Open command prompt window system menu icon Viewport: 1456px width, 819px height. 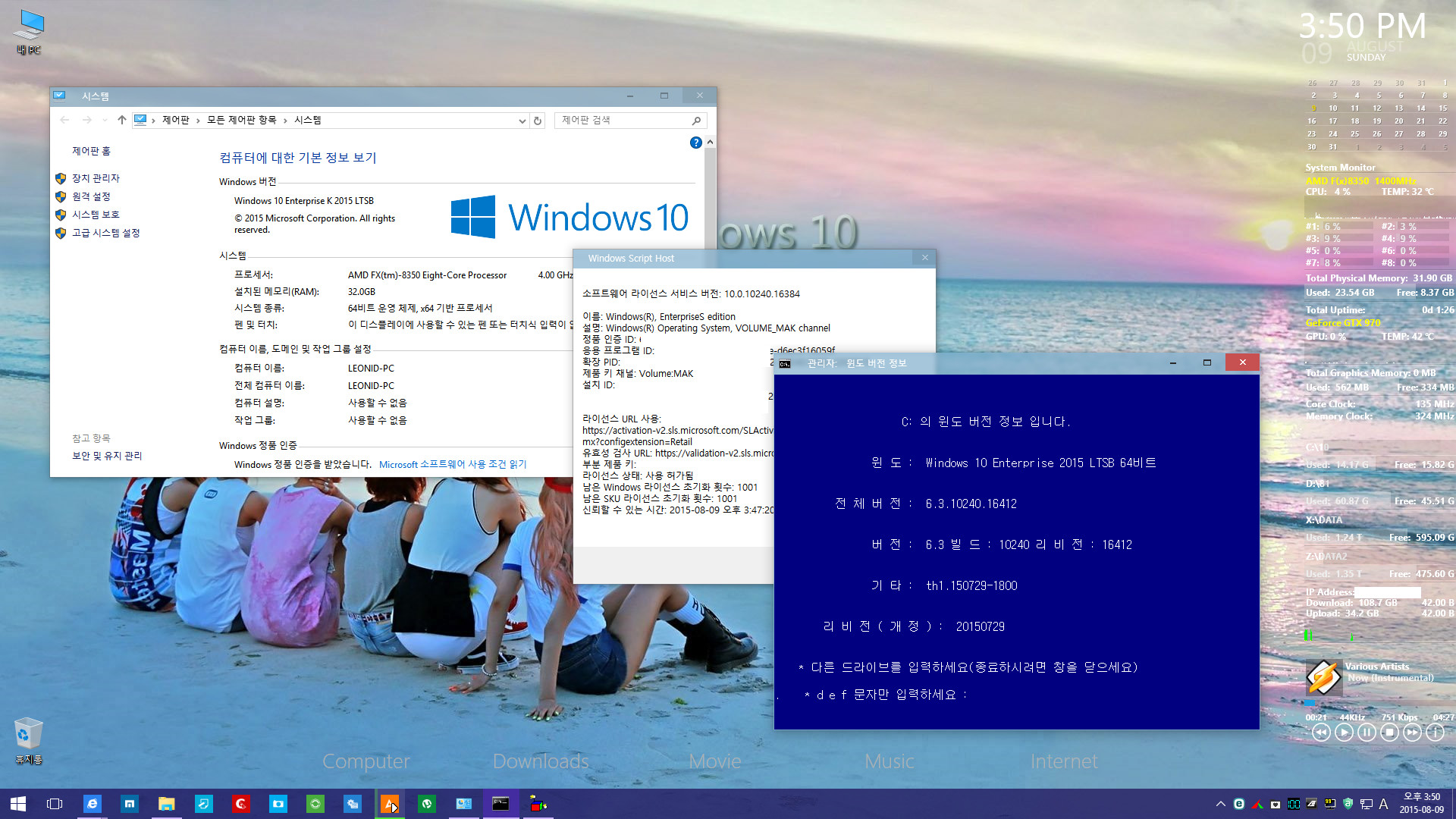[x=785, y=363]
